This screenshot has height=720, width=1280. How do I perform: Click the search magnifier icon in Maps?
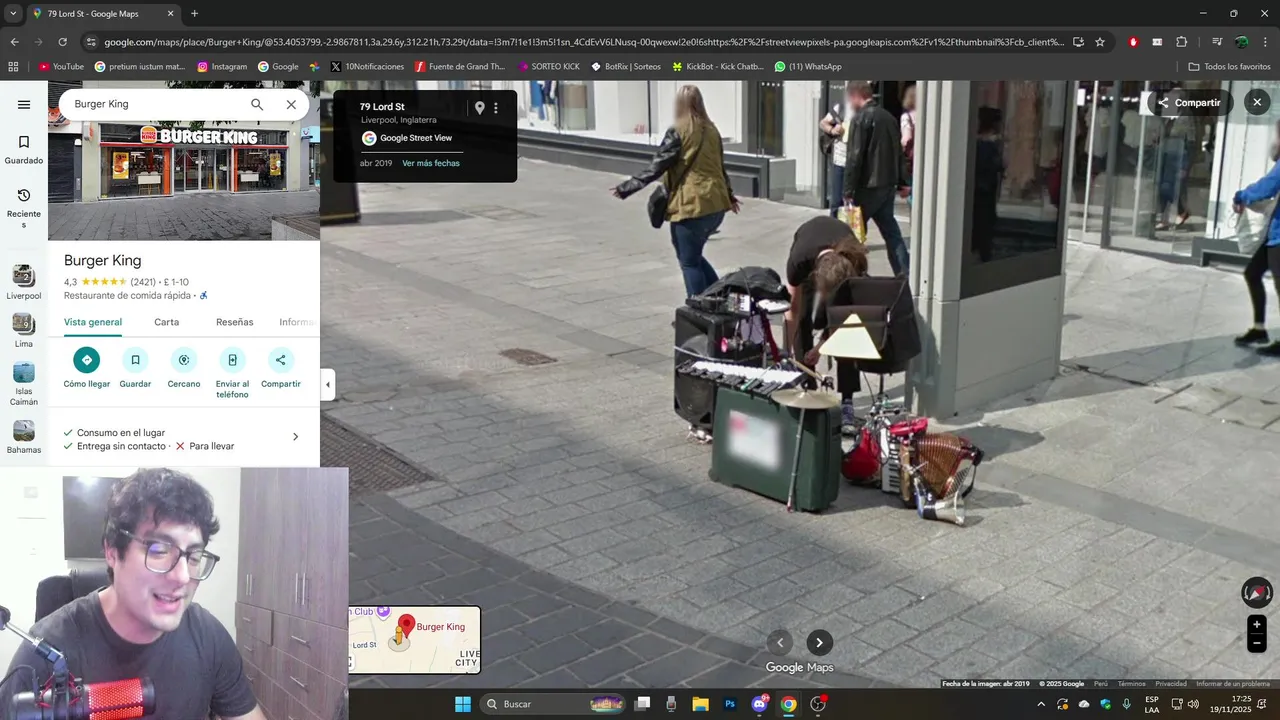[257, 104]
